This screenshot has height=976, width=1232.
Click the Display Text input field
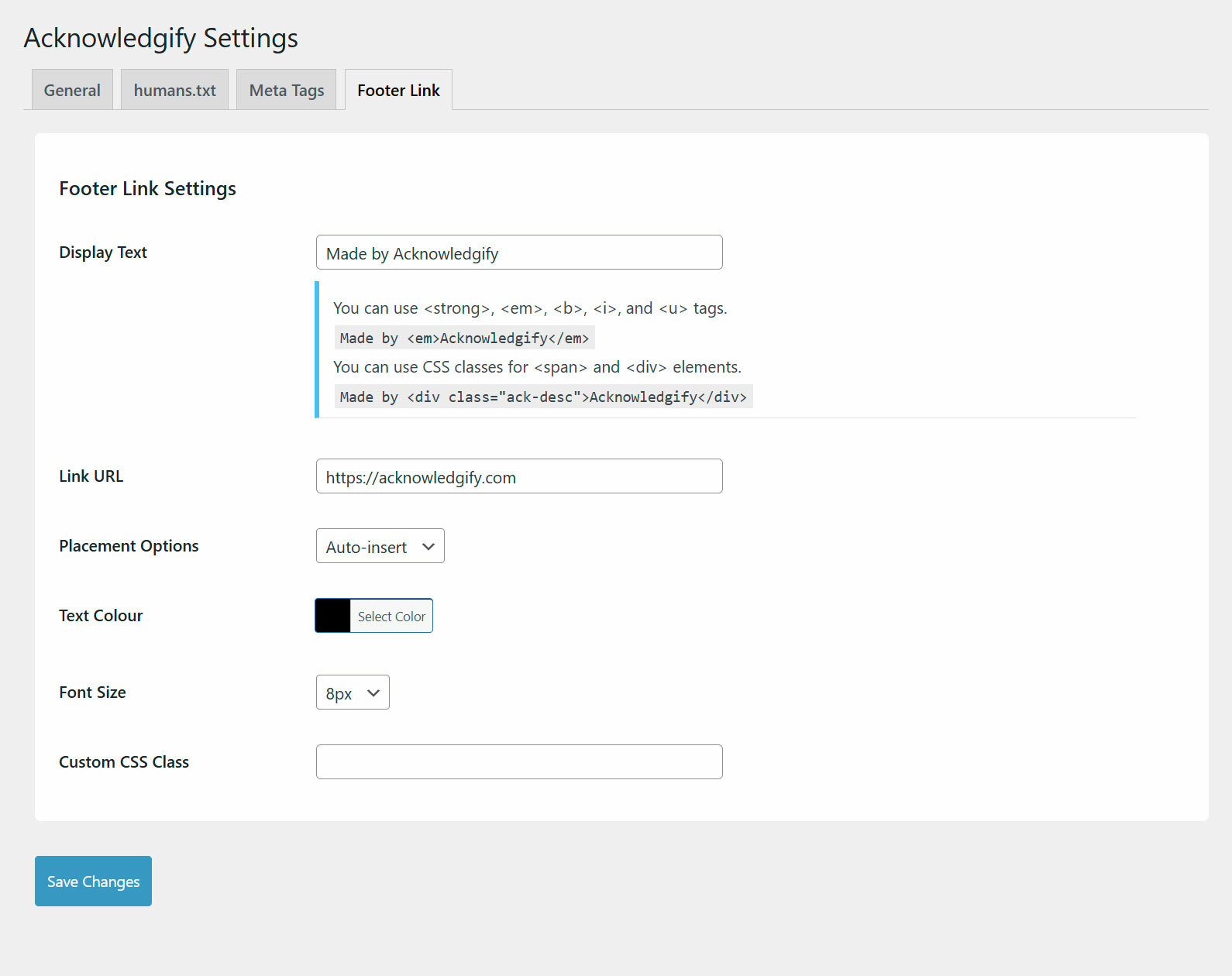point(519,253)
